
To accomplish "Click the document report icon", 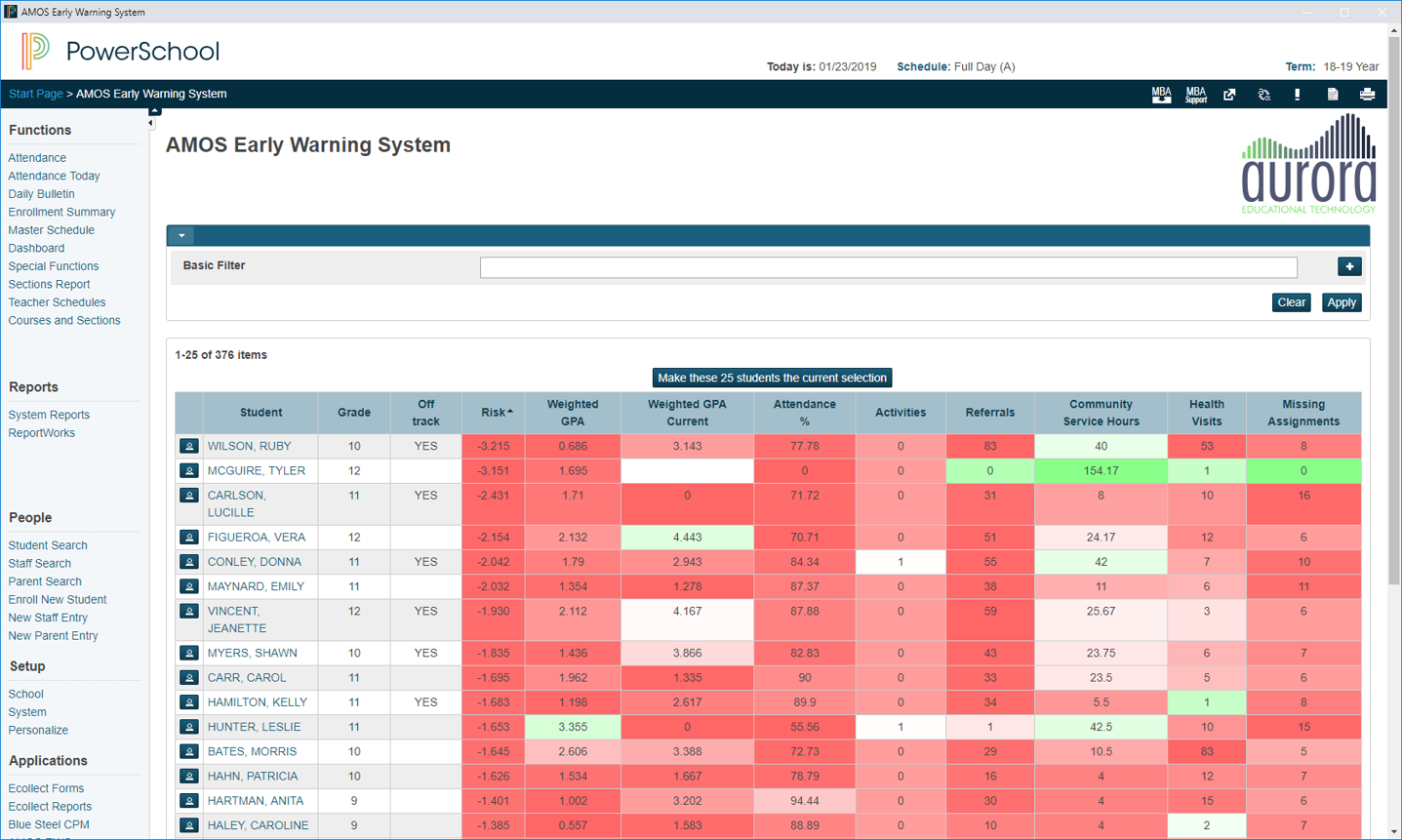I will (1332, 95).
